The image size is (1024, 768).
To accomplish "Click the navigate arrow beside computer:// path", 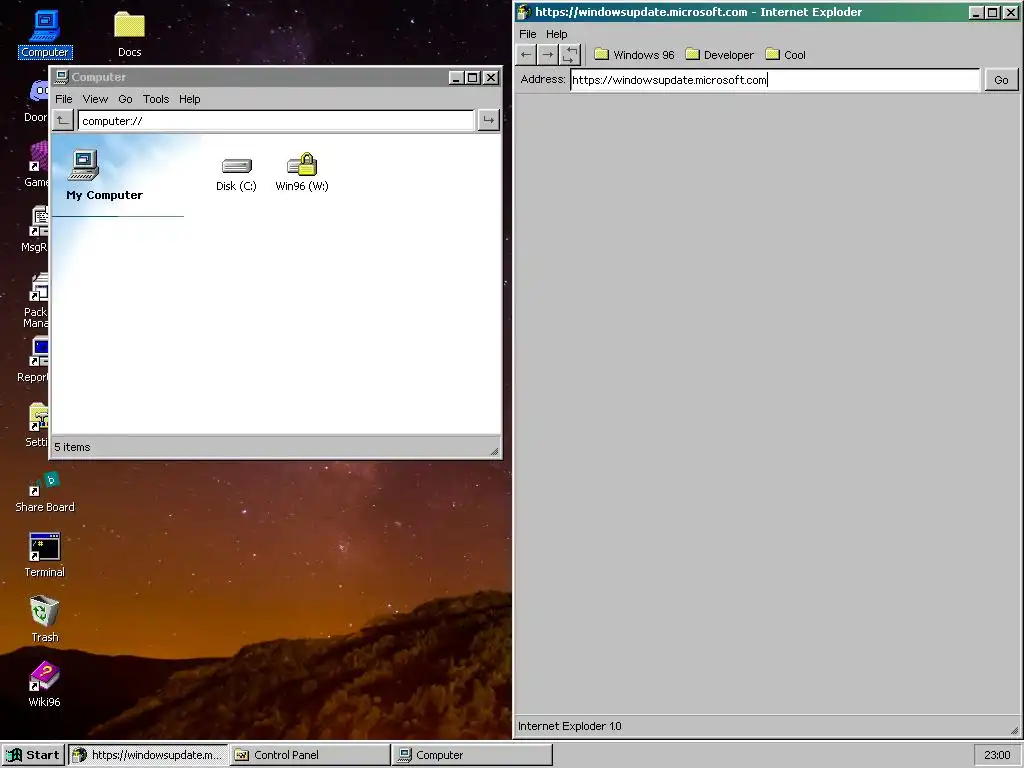I will (x=488, y=120).
